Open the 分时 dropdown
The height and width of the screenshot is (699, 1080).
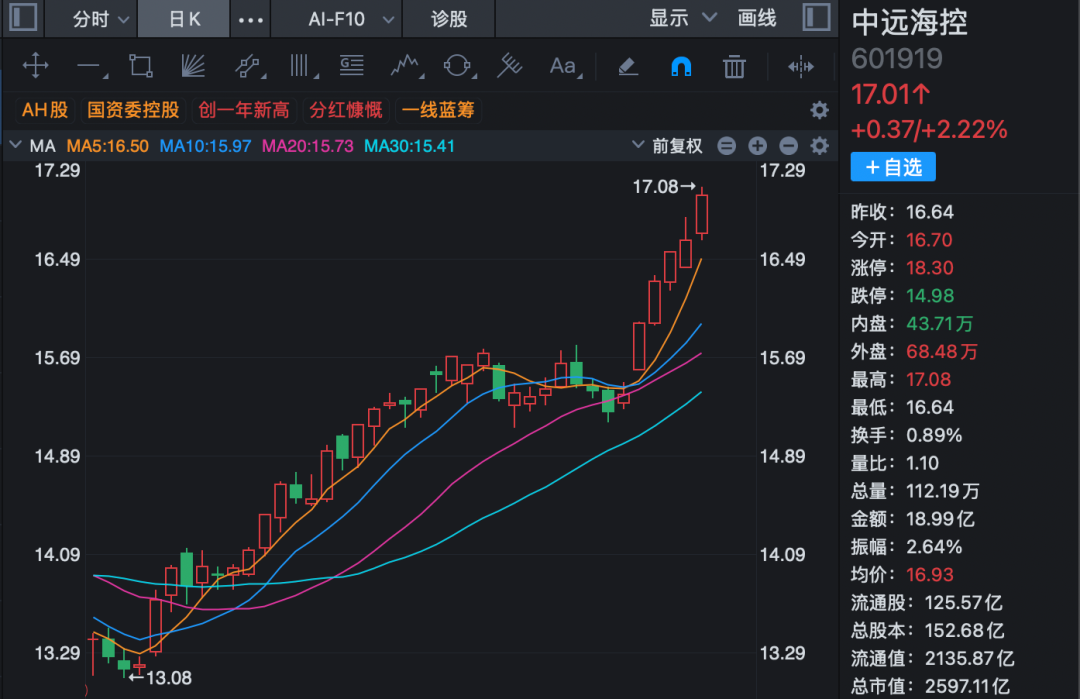(x=100, y=19)
